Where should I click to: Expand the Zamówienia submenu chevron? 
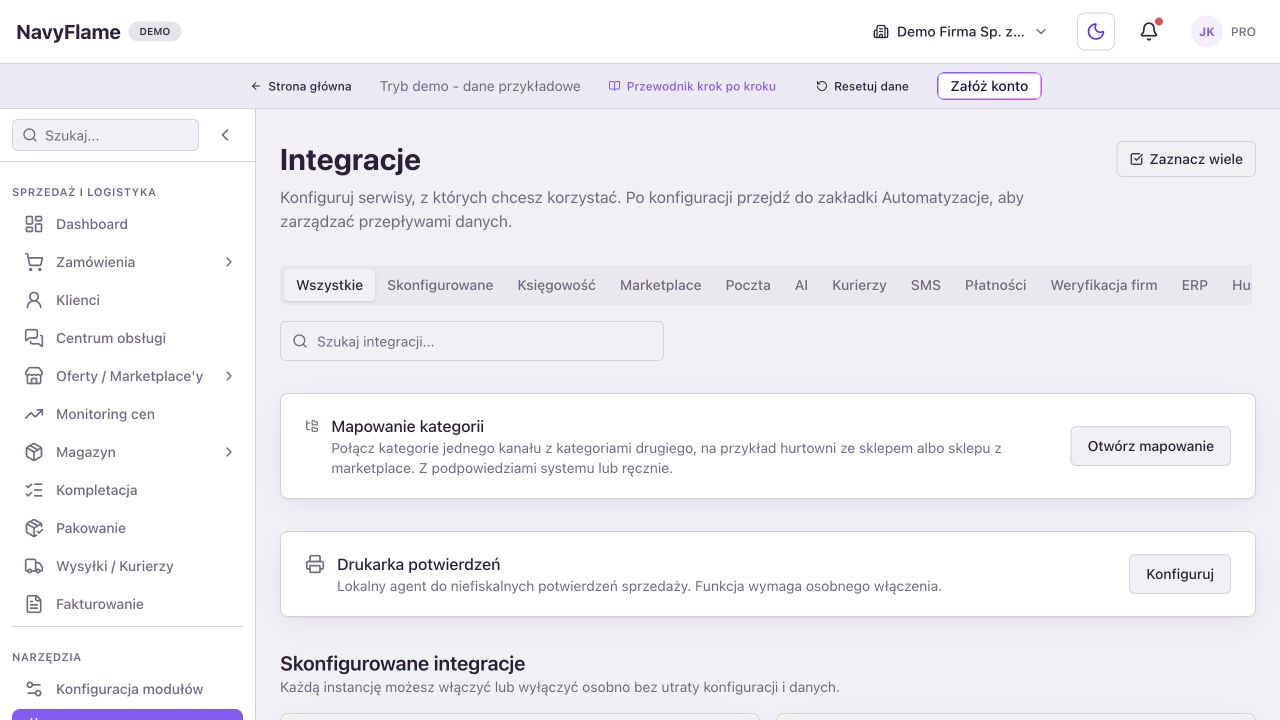pyautogui.click(x=229, y=262)
